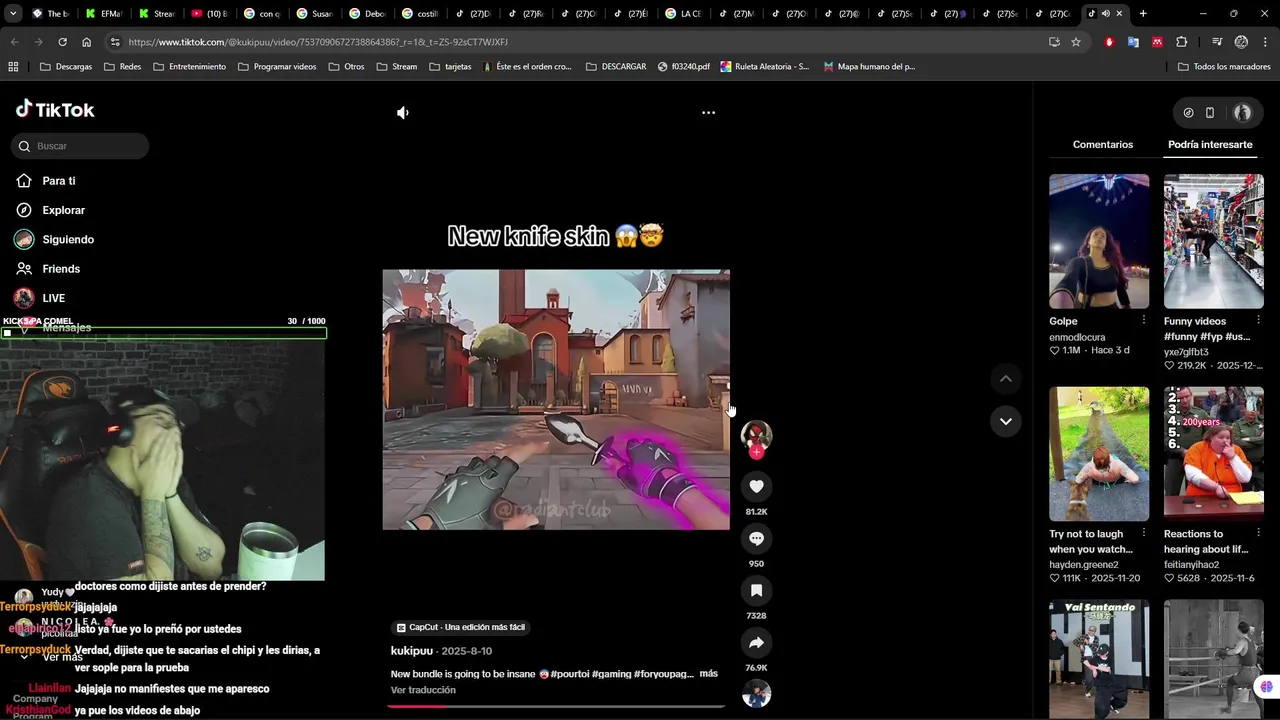Go back in browser history
Viewport: 1280px width, 720px height.
pos(14,42)
